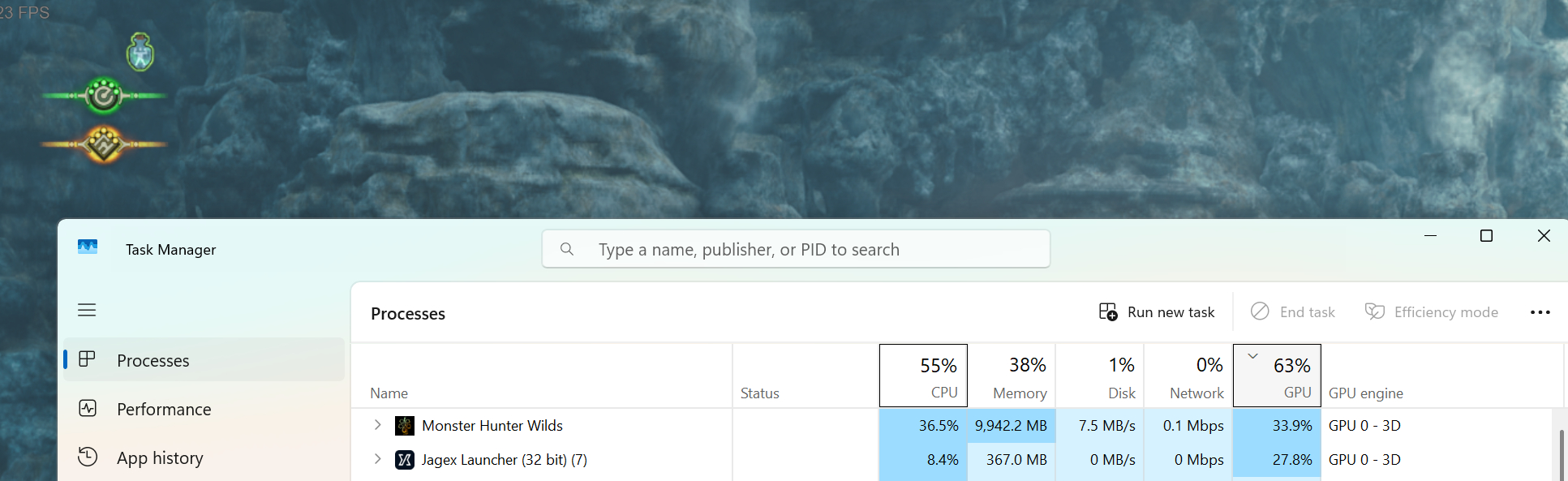Open the three-dot more options menu
Viewport: 1568px width, 481px height.
click(1540, 312)
